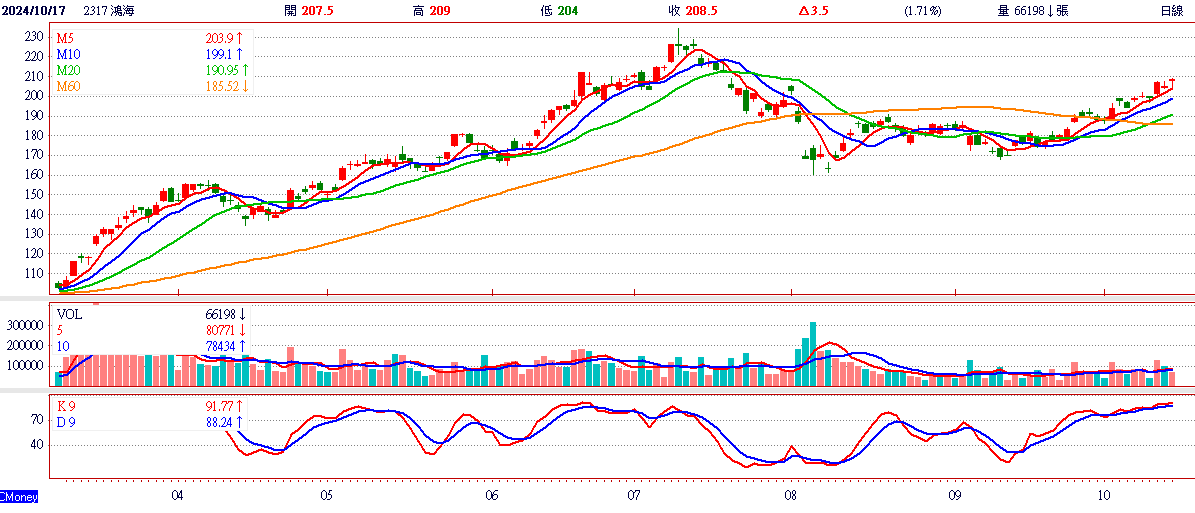Click the K9 value 91.77

[220, 406]
